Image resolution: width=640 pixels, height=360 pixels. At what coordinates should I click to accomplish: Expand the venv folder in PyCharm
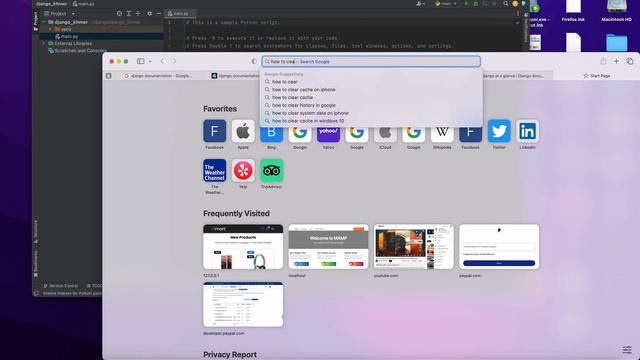50,29
